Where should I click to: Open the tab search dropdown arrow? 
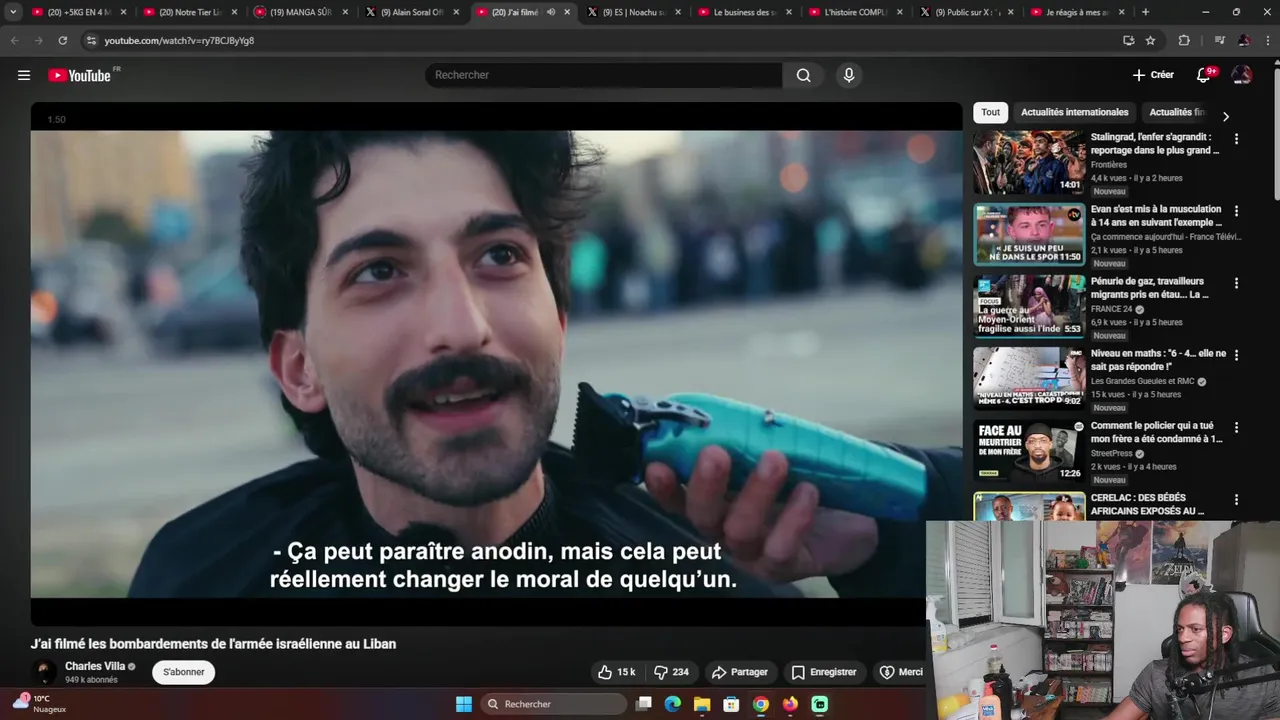click(13, 12)
